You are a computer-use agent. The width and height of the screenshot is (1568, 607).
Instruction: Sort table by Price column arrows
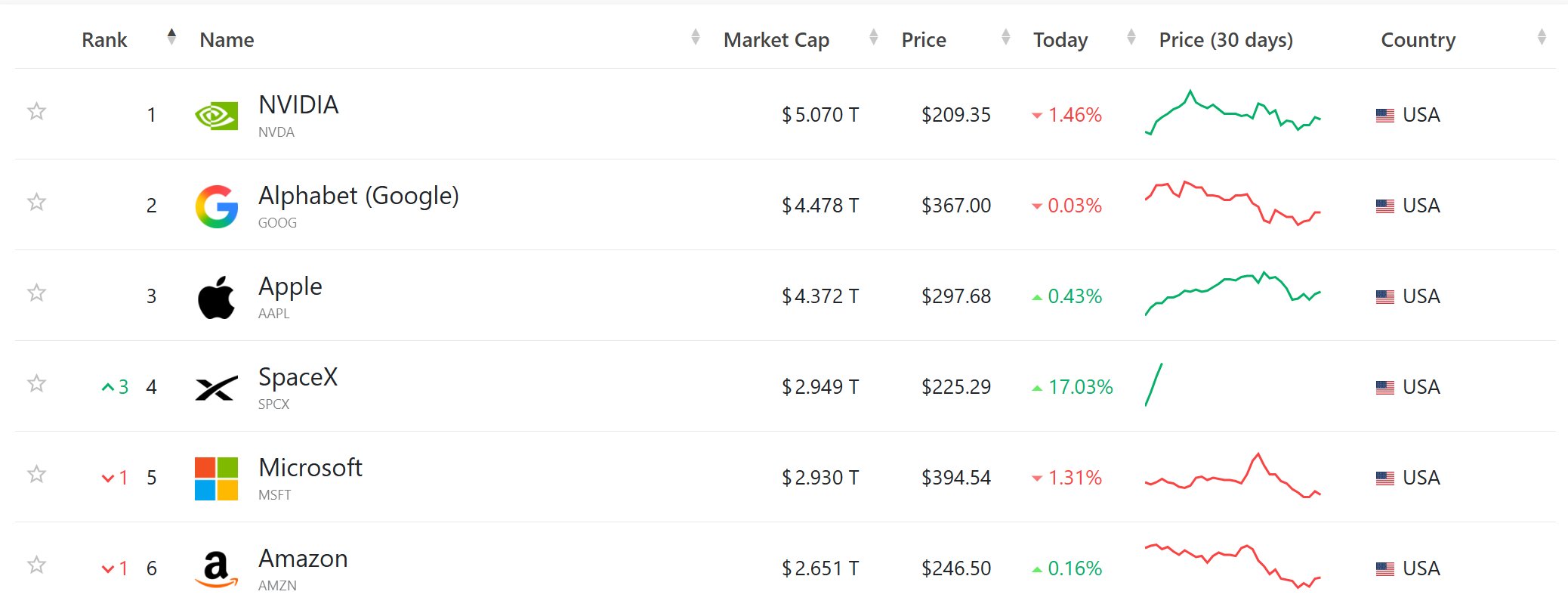point(1005,36)
